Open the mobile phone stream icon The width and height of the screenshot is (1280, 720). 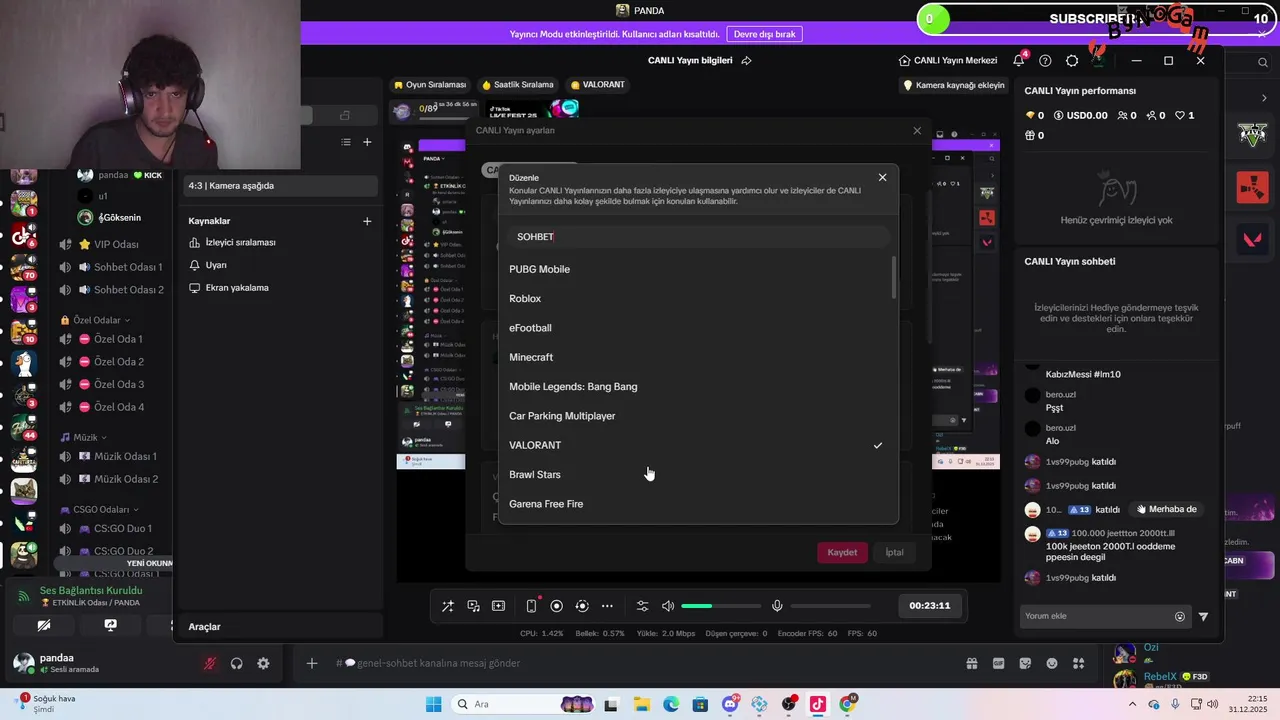tap(531, 606)
